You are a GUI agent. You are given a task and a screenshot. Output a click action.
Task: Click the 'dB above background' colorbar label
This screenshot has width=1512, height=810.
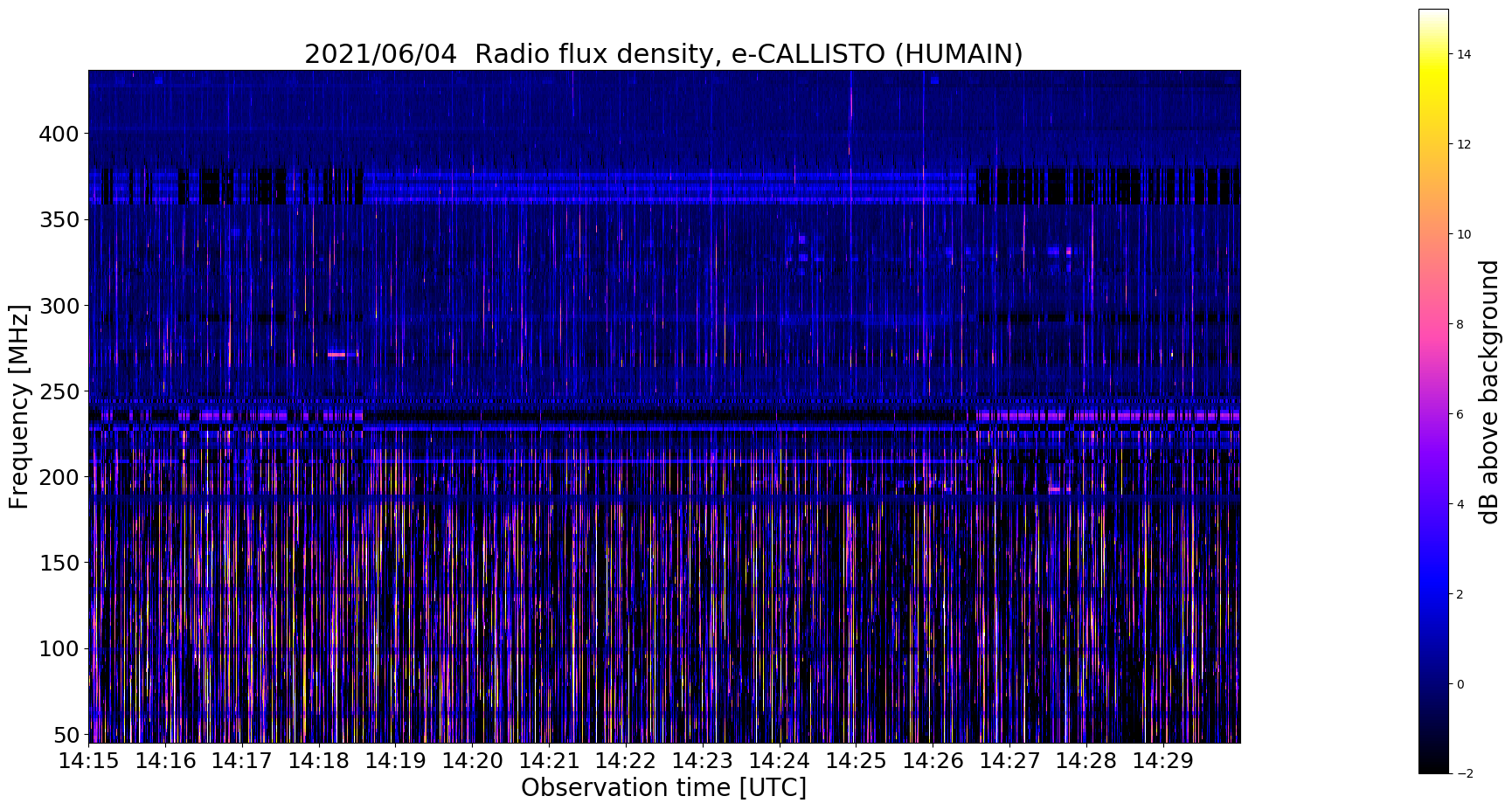1489,391
